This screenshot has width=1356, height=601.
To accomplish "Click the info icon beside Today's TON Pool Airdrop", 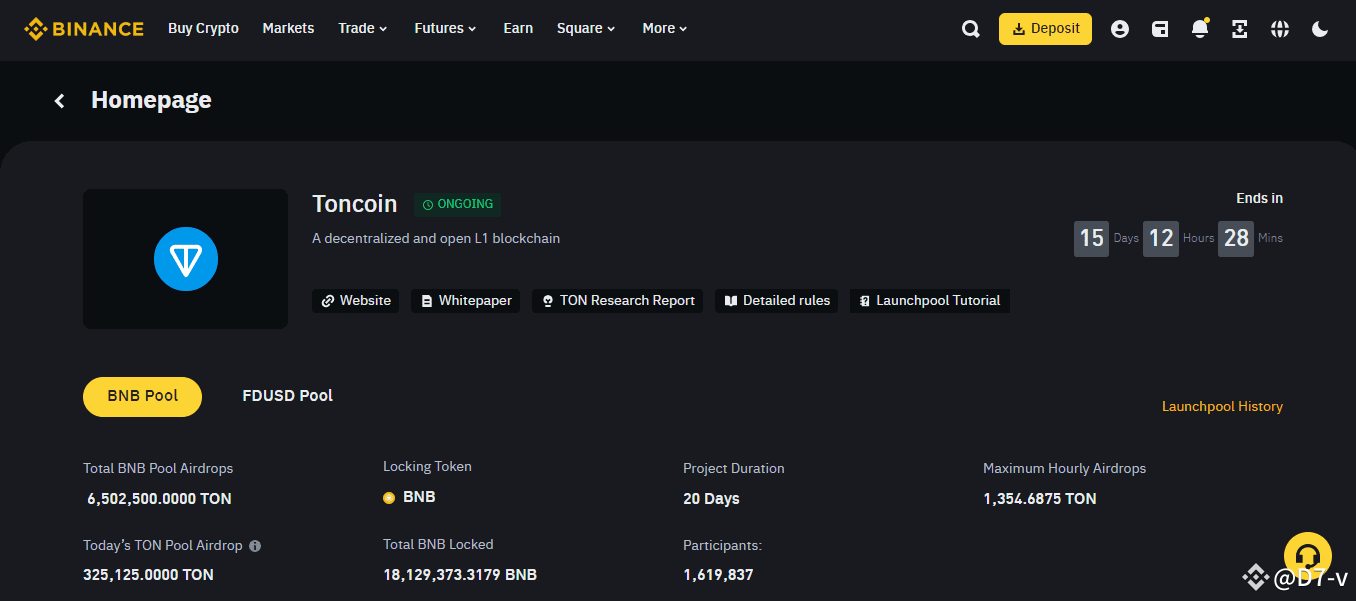I will 255,546.
